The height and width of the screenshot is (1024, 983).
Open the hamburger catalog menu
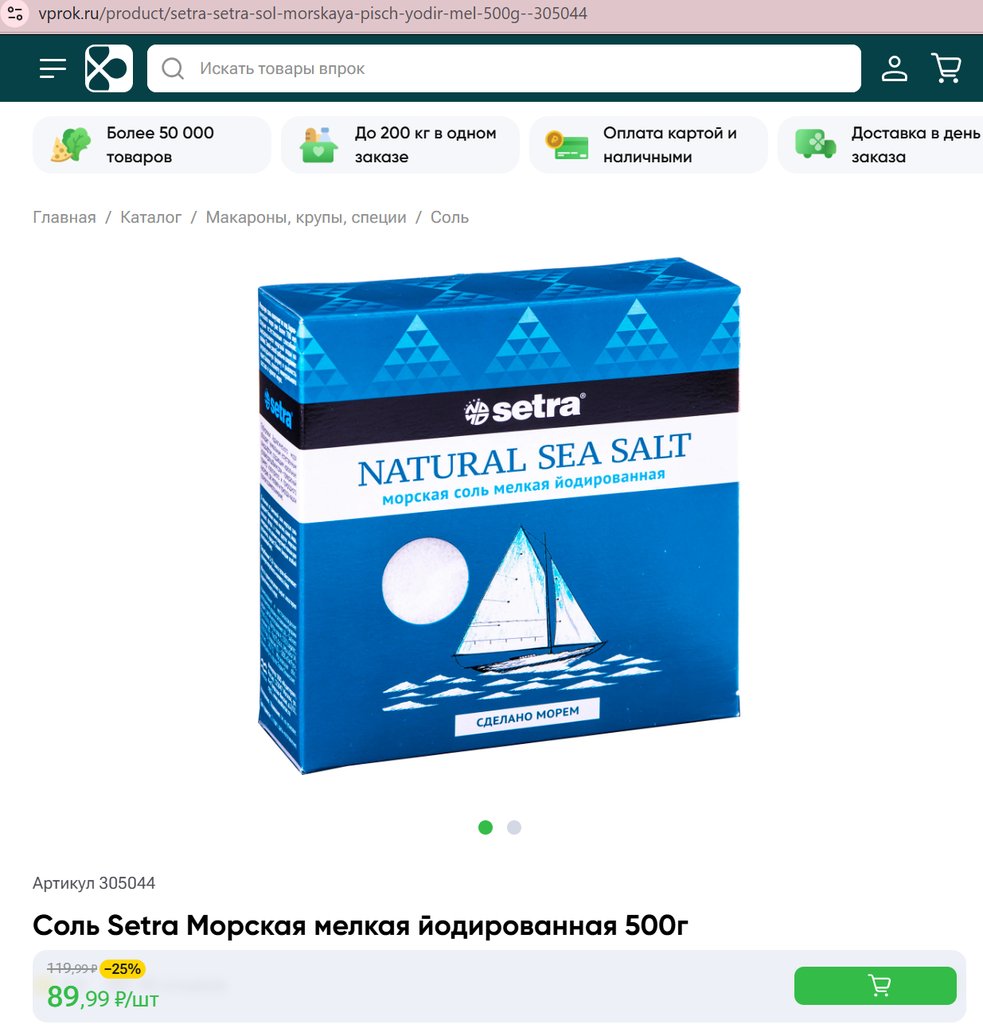(x=53, y=69)
